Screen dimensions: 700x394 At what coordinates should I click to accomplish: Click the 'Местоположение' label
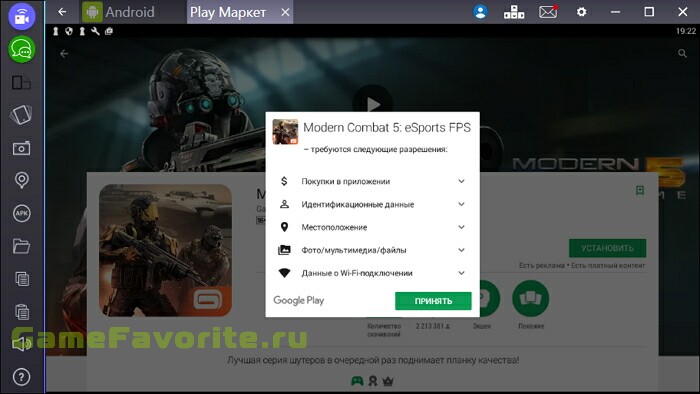[334, 227]
